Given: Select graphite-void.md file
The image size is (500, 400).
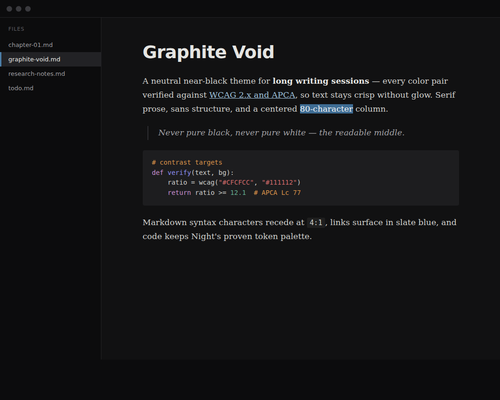Looking at the screenshot, I should click(50, 59).
